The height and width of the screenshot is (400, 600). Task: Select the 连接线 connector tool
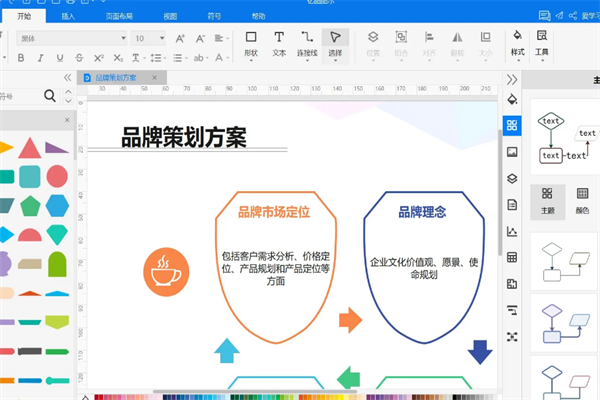(x=307, y=45)
